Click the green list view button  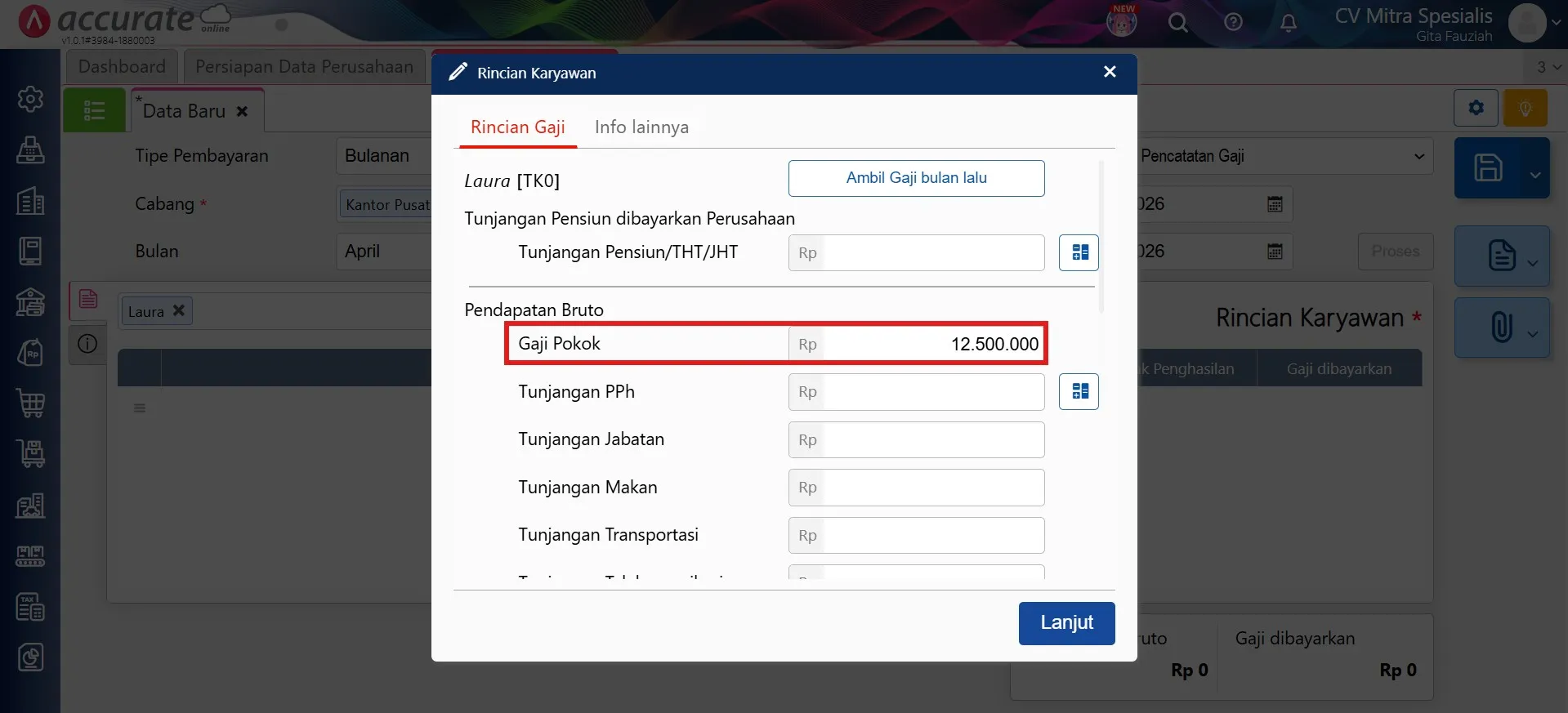(94, 110)
